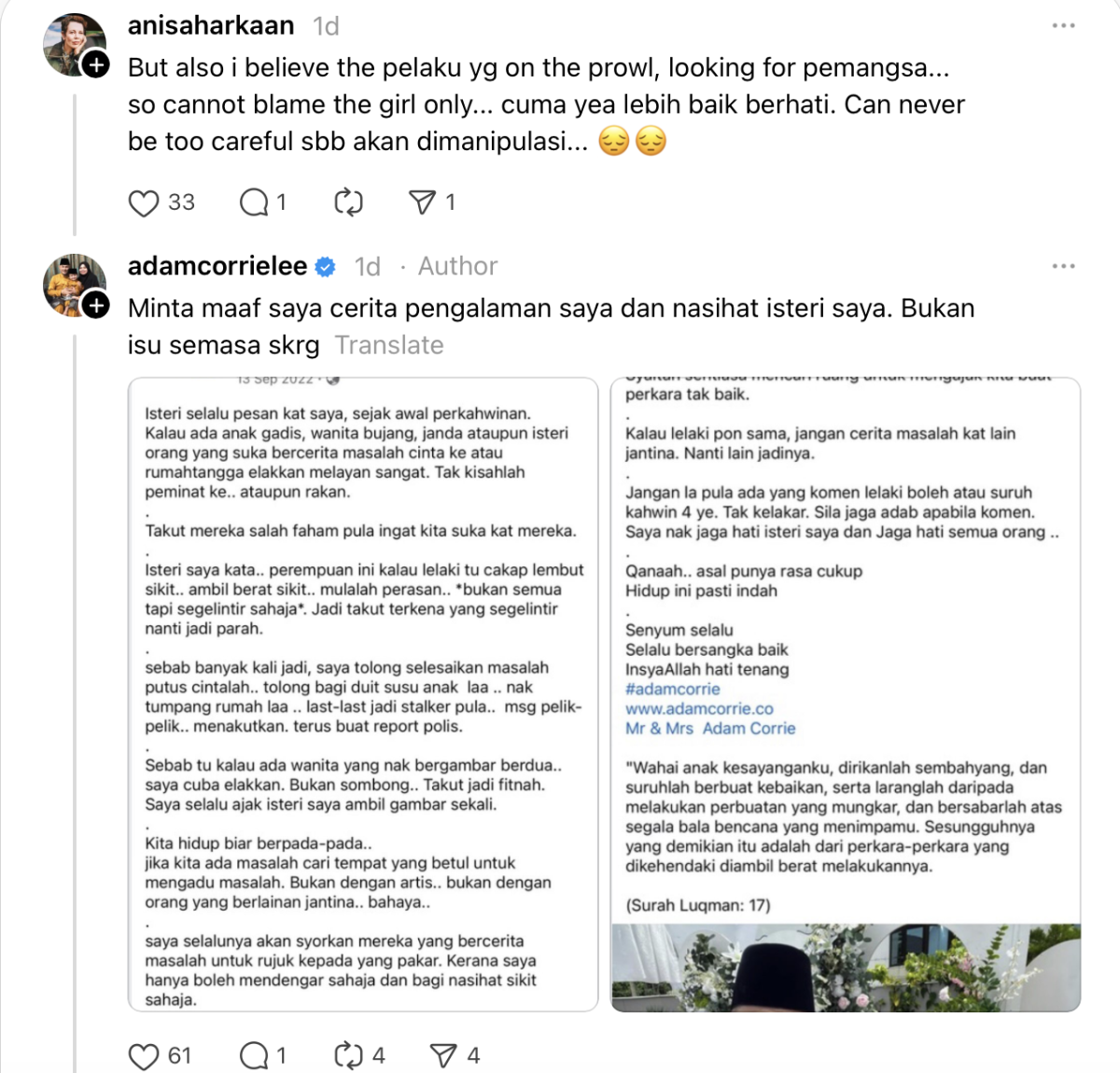
Task: Click adamcorrielee's profile picture
Action: (x=71, y=282)
